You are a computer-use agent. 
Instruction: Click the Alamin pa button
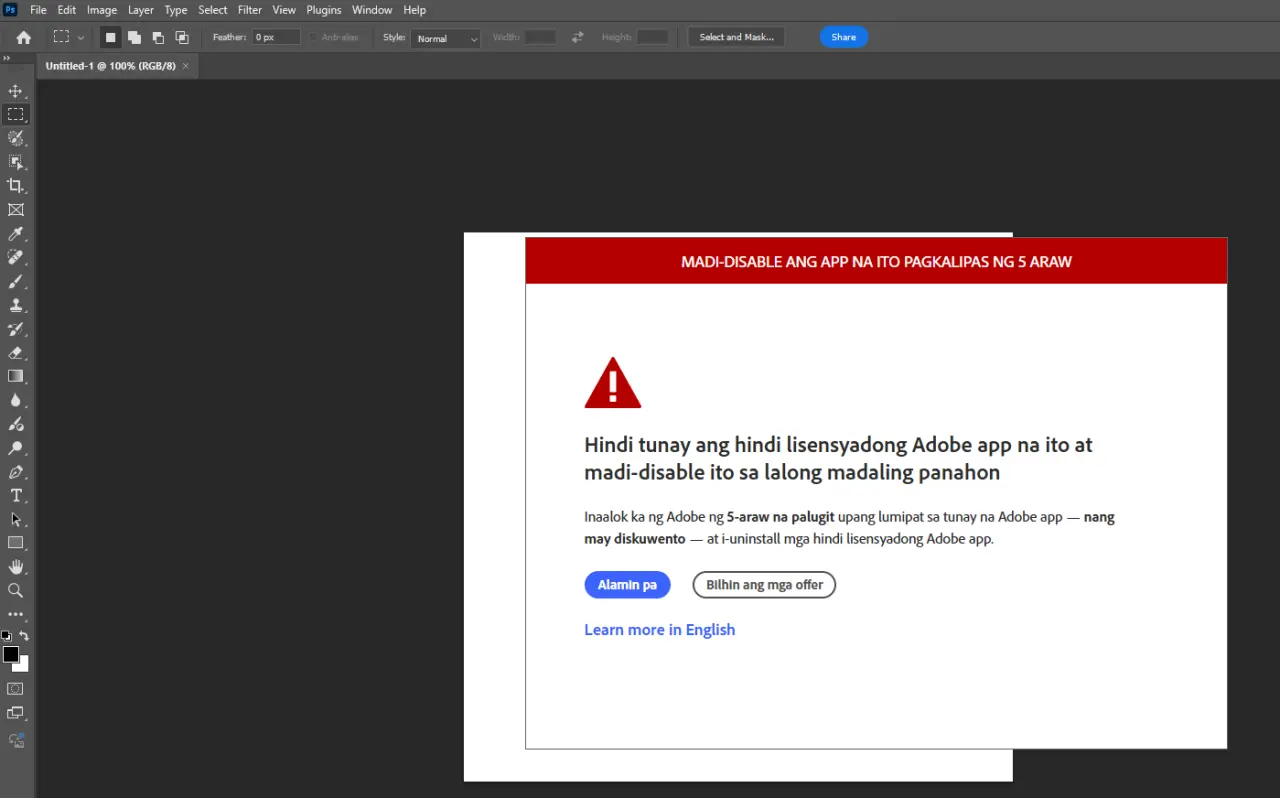tap(627, 585)
